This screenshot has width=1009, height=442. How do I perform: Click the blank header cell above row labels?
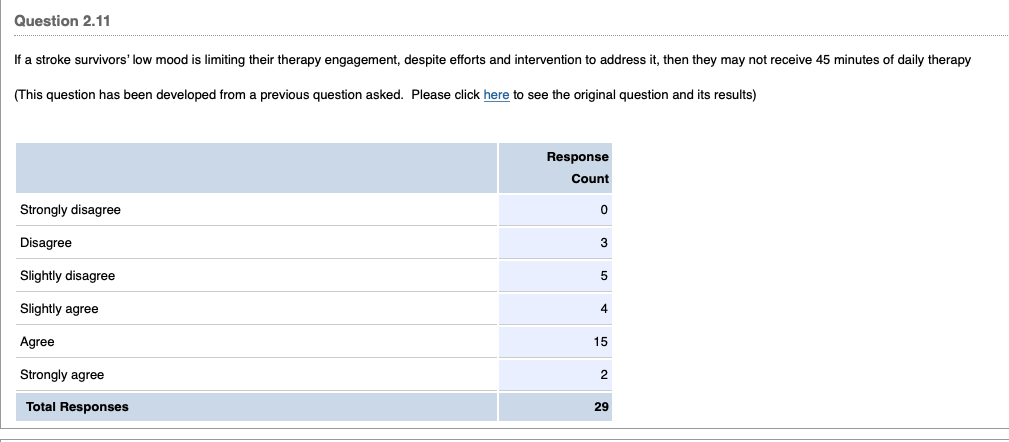pyautogui.click(x=255, y=168)
